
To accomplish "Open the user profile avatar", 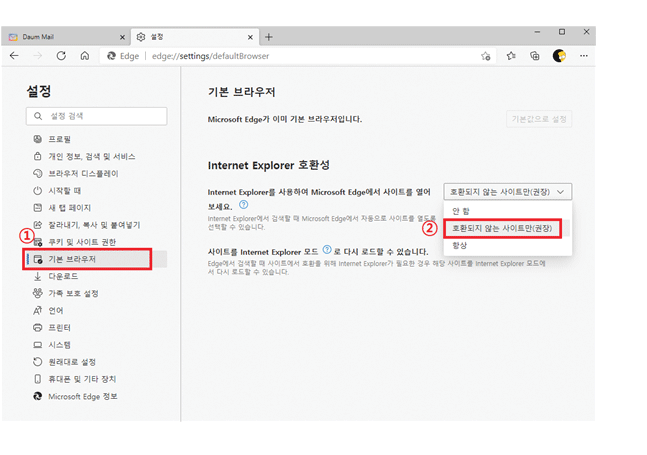I will click(559, 56).
